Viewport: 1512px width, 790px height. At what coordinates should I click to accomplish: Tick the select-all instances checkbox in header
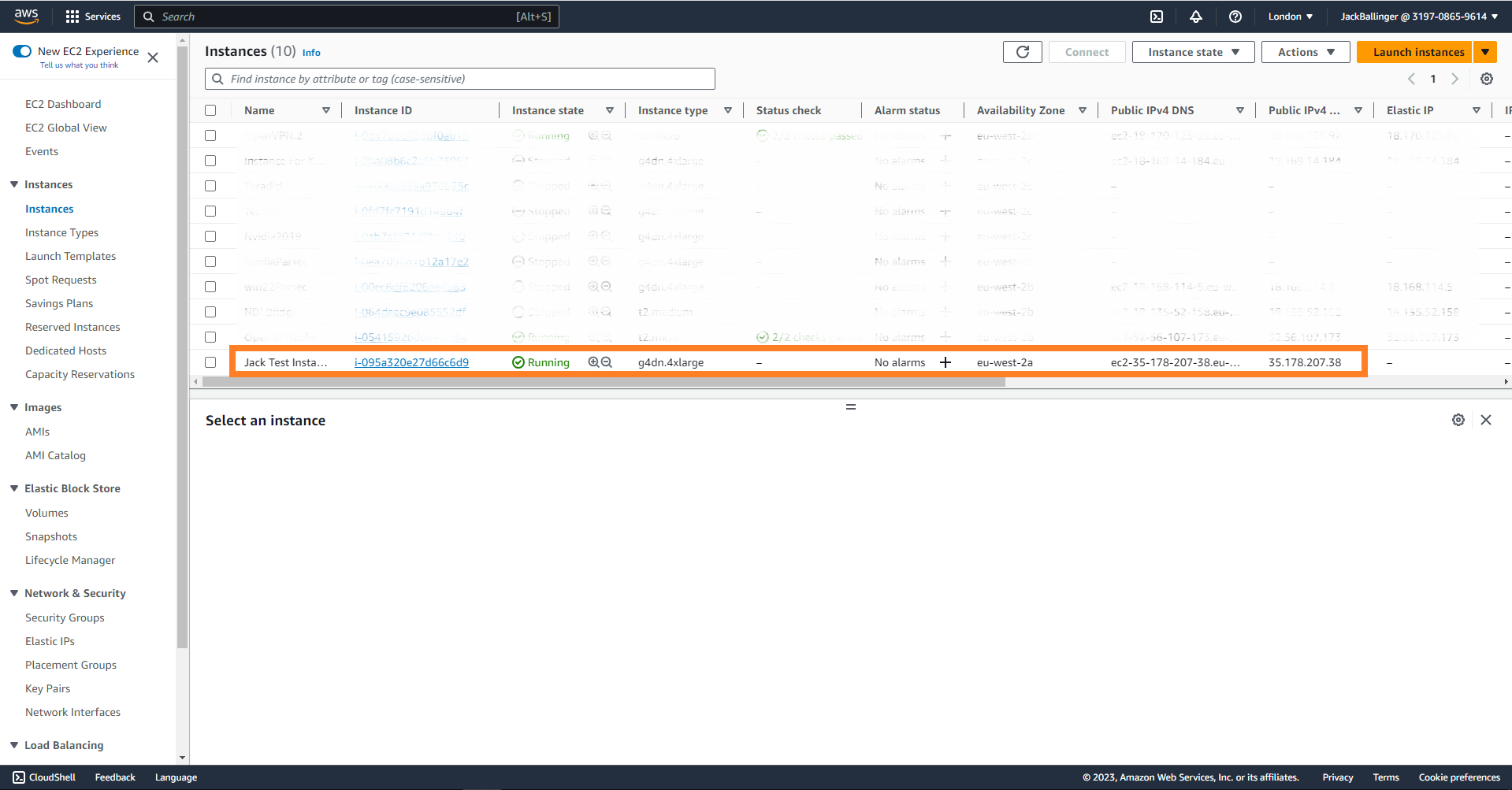[210, 110]
